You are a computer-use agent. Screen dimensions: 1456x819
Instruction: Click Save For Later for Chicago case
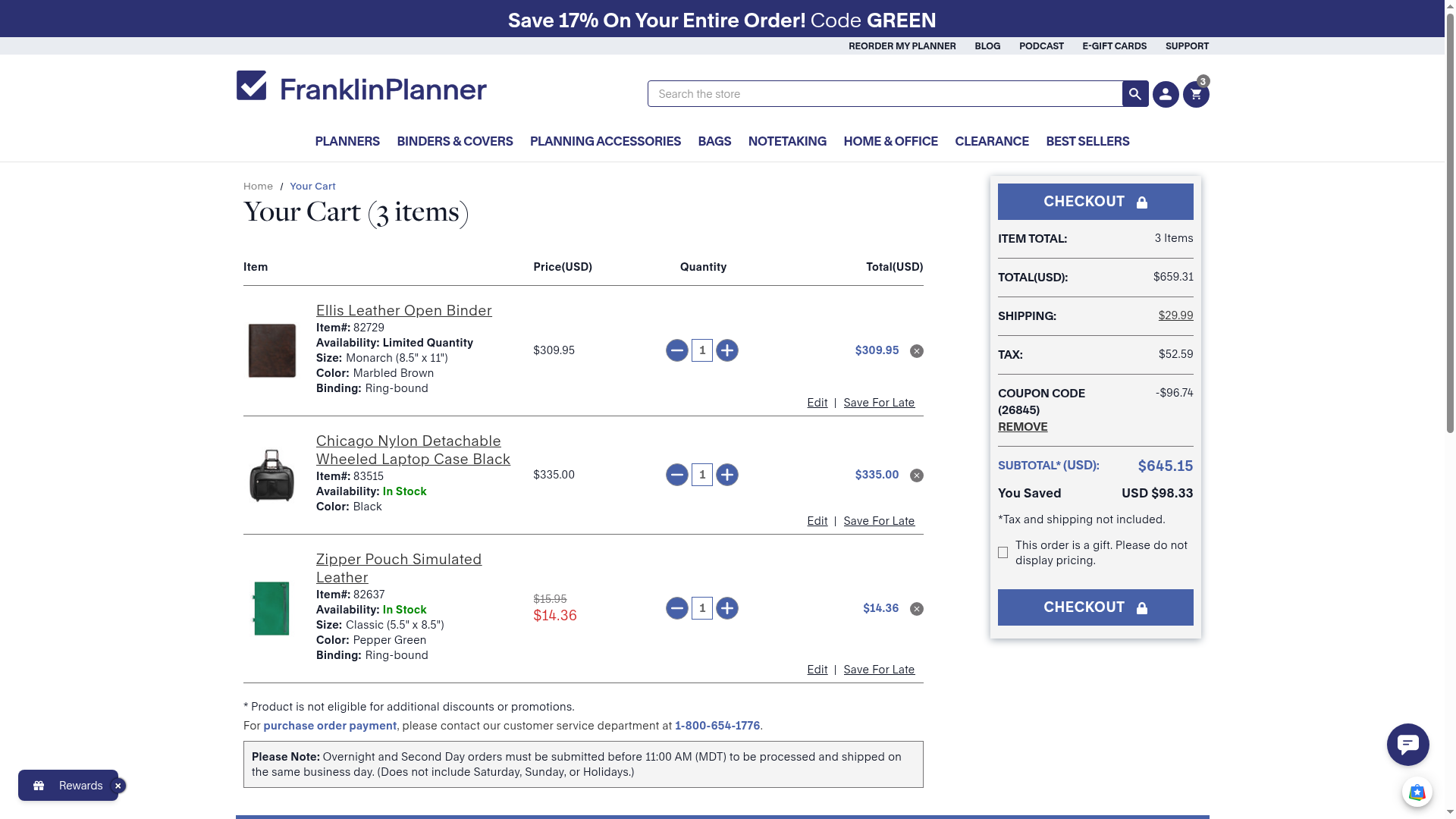point(878,521)
